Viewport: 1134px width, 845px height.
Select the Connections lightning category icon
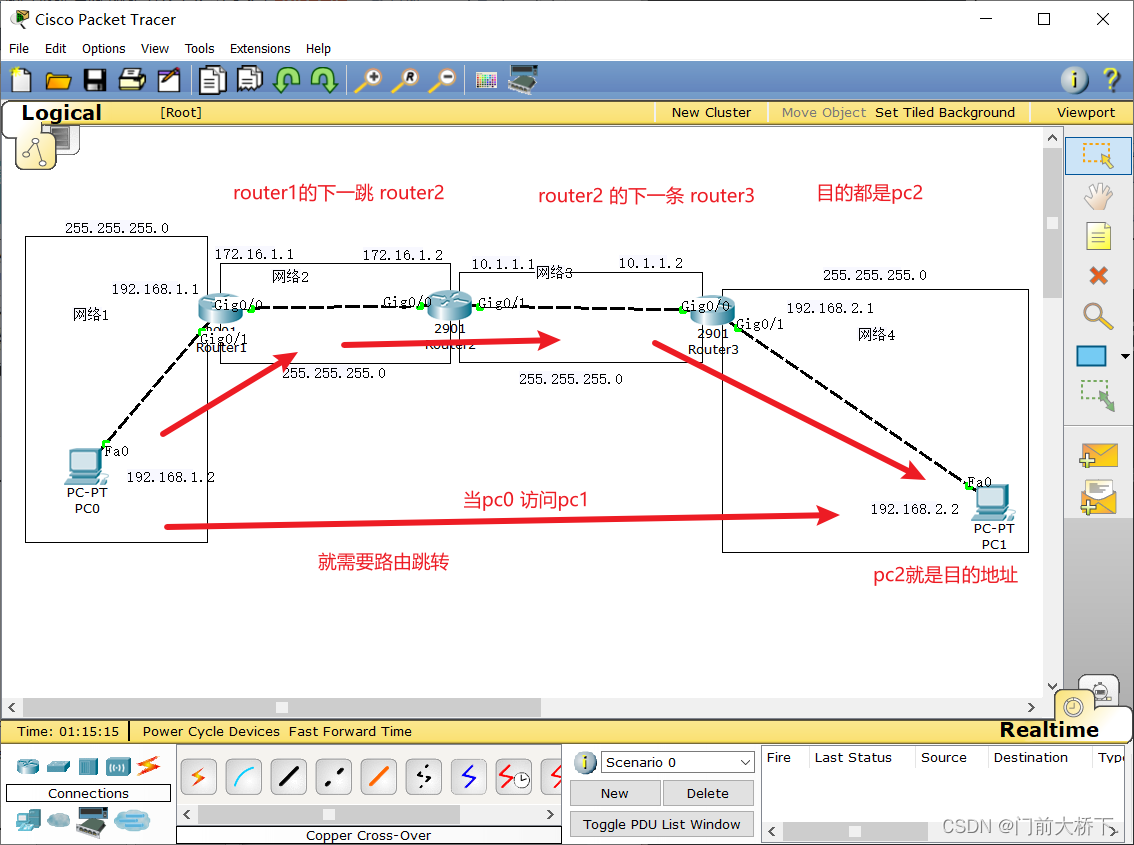148,765
